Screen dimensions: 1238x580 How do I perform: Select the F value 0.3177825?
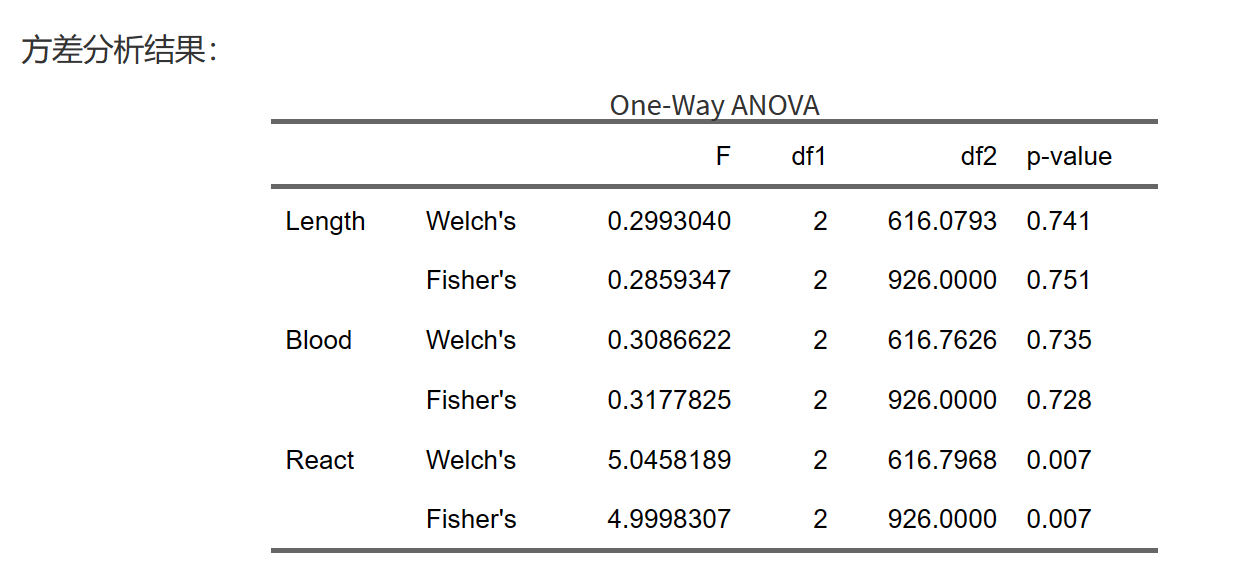(x=669, y=400)
